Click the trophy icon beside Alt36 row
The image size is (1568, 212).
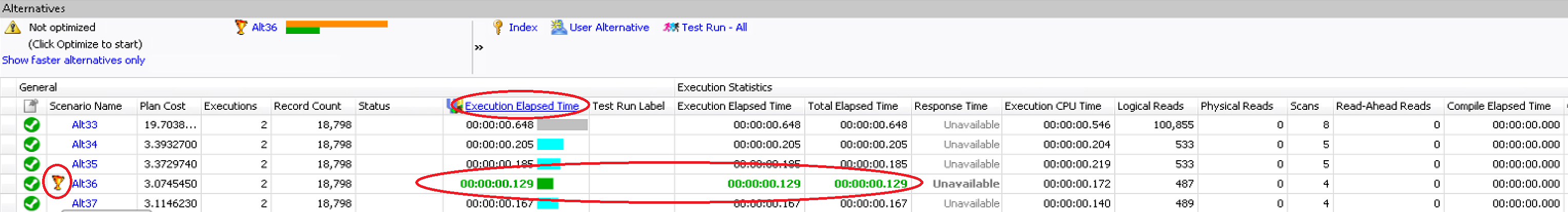[58, 183]
